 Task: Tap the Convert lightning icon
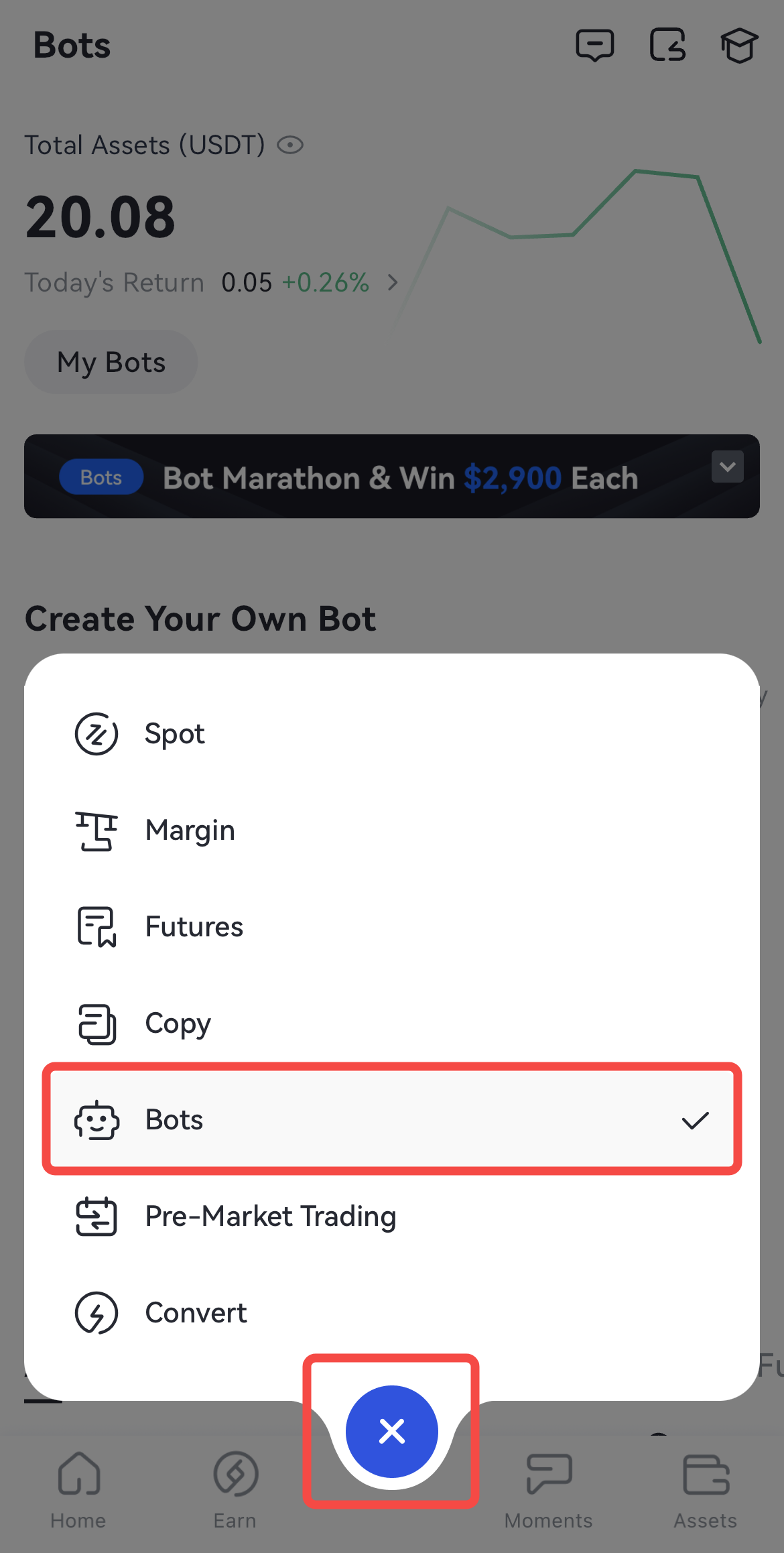(x=96, y=1313)
